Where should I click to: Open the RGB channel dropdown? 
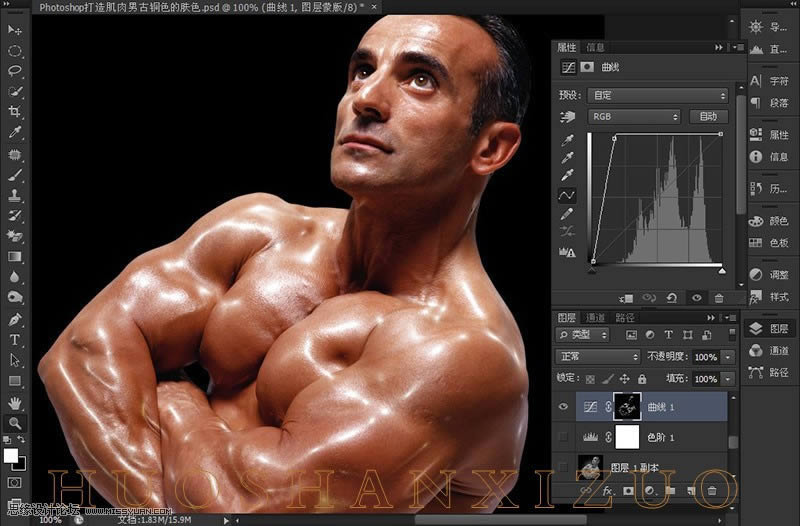click(633, 117)
